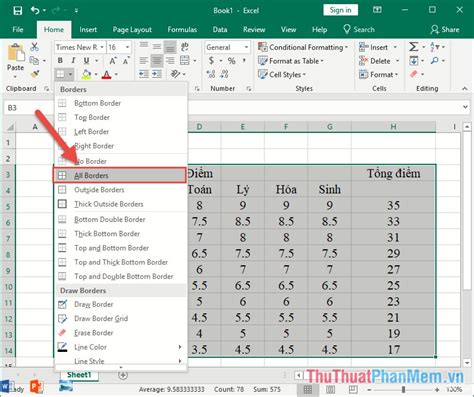The height and width of the screenshot is (397, 474).
Task: Click the Percent Style icon
Action: 231,61
